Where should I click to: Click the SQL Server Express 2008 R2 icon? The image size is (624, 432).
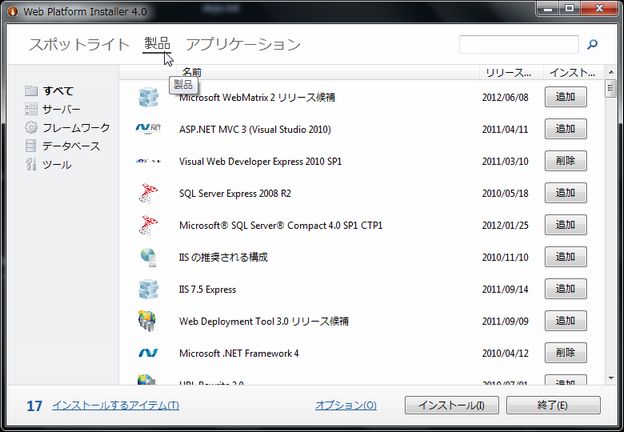[x=148, y=193]
